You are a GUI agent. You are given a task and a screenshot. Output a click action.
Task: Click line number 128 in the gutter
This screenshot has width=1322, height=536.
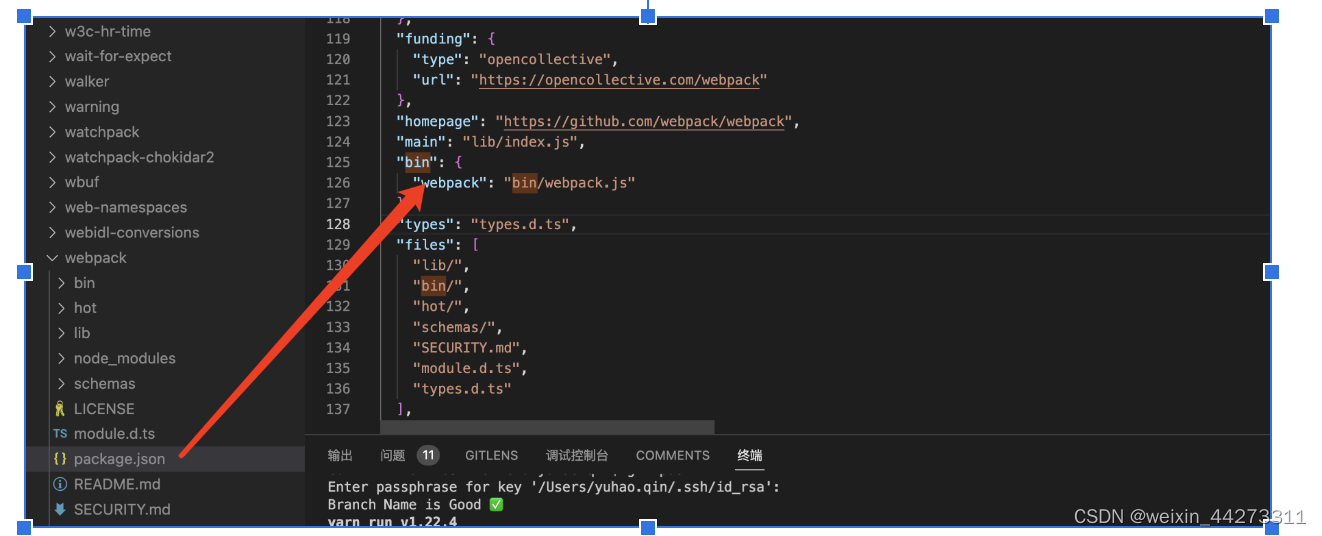coord(338,224)
